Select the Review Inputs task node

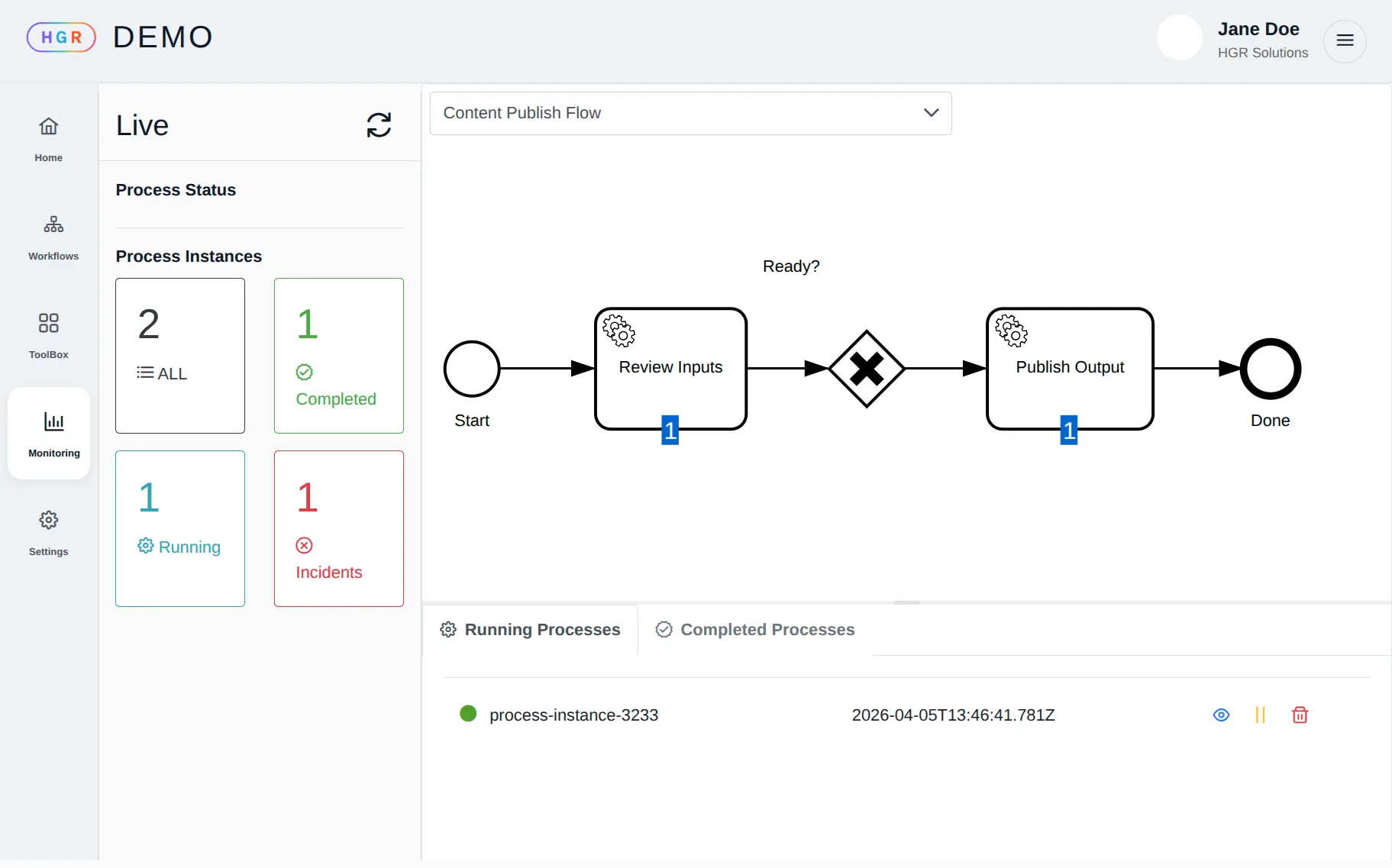coord(670,369)
